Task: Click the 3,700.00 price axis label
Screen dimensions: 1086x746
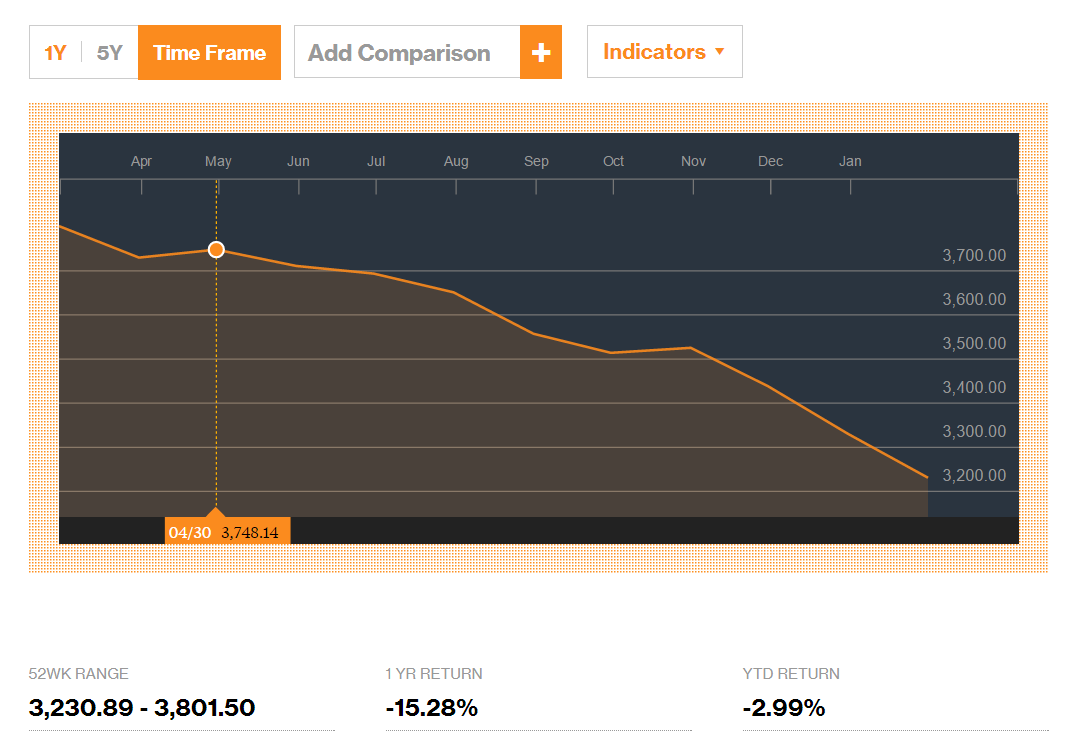Action: click(974, 256)
